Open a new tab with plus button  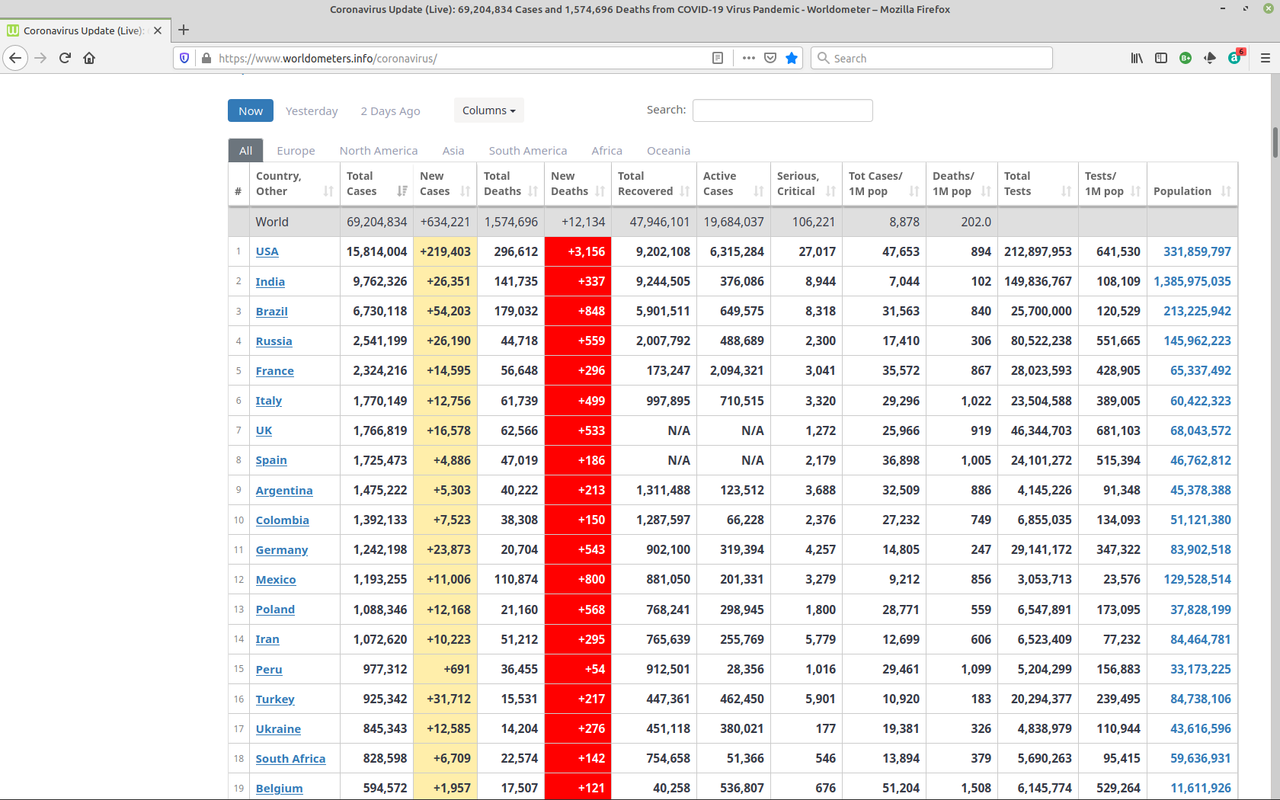pyautogui.click(x=183, y=30)
